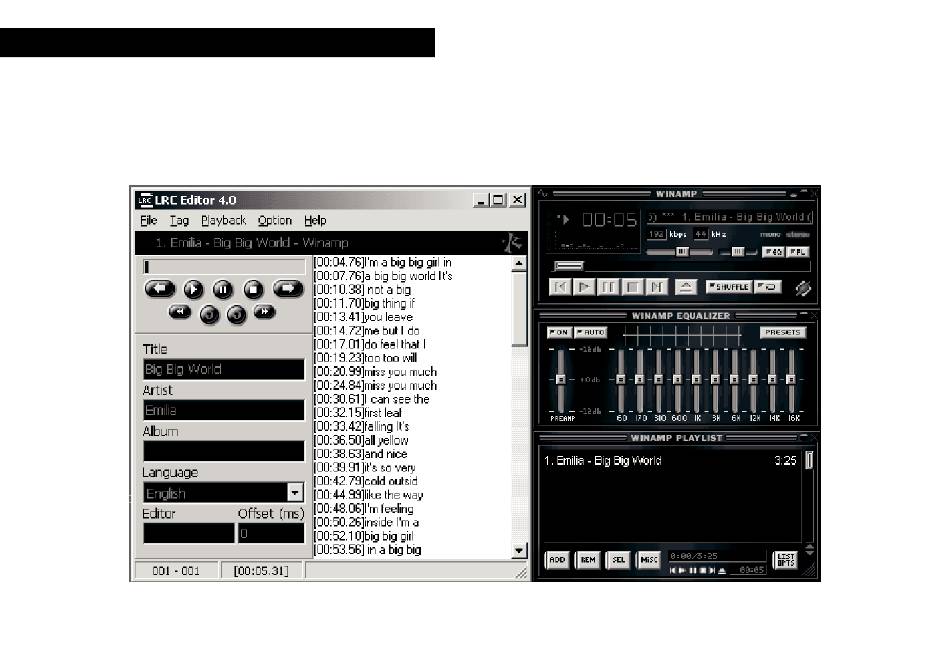Click the playlist MISC button

point(648,560)
